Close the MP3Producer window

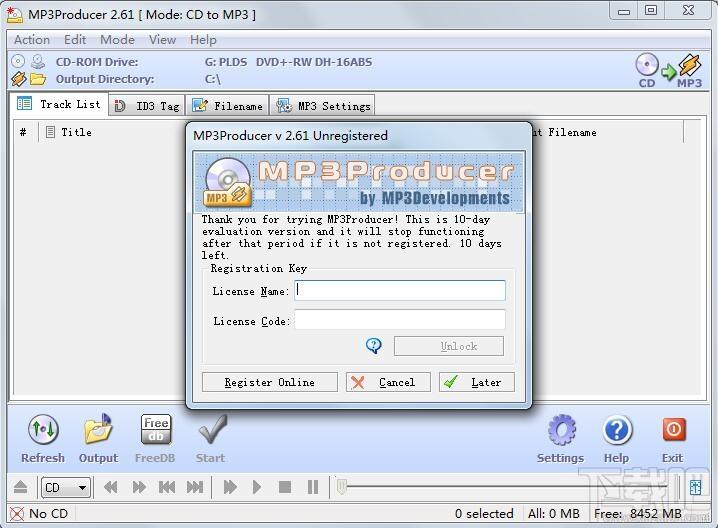(x=688, y=11)
